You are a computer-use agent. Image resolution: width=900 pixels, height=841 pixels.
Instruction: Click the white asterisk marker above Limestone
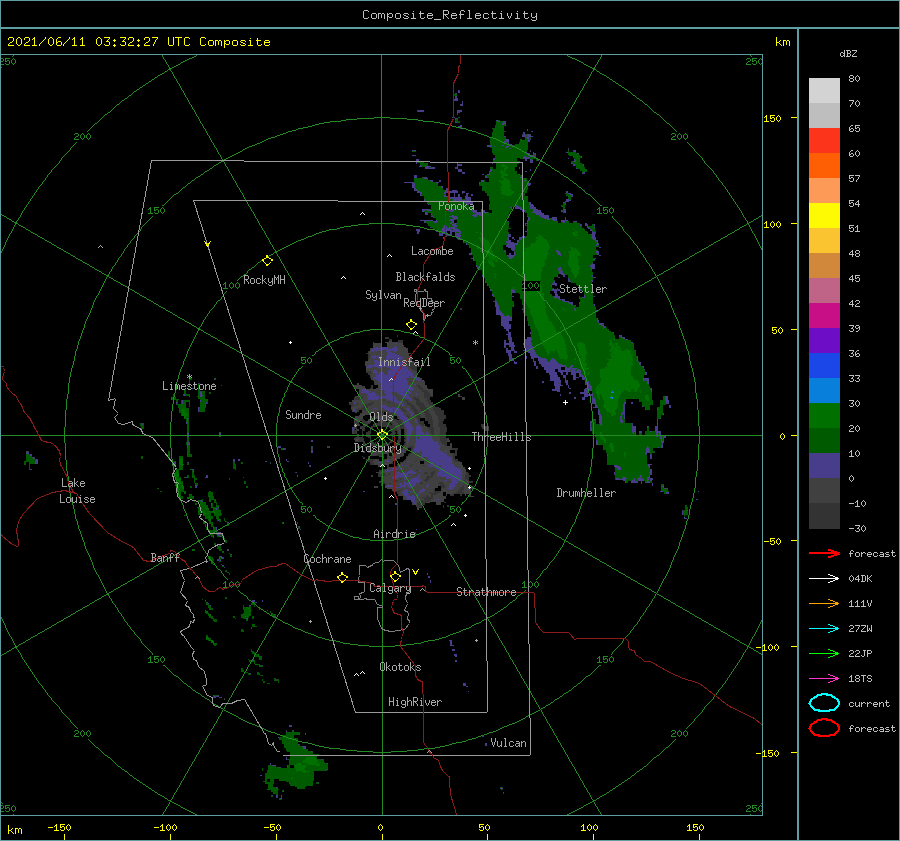click(189, 377)
